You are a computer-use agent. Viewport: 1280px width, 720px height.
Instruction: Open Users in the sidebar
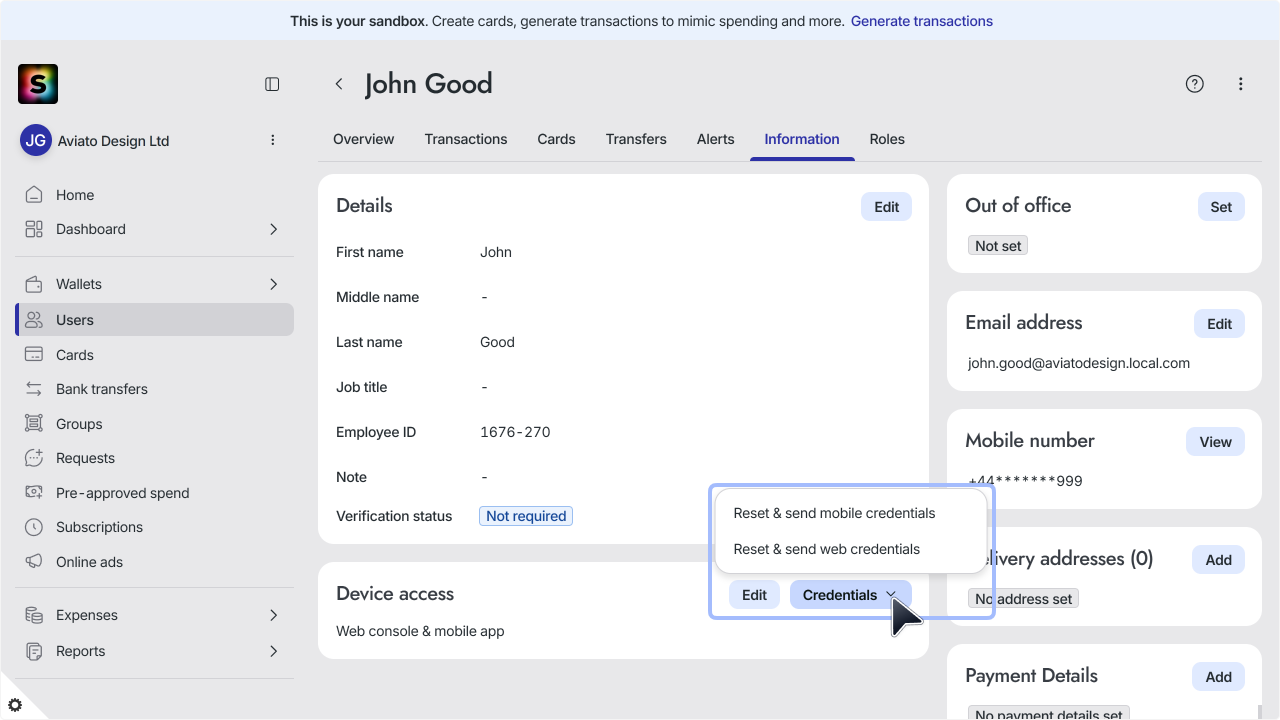tap(154, 320)
